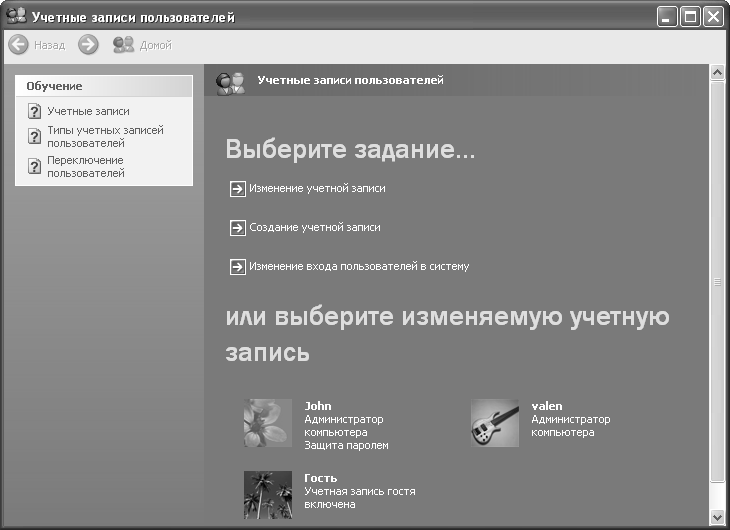This screenshot has width=730, height=530.
Task: Select valen's guitar account picture
Action: 494,423
